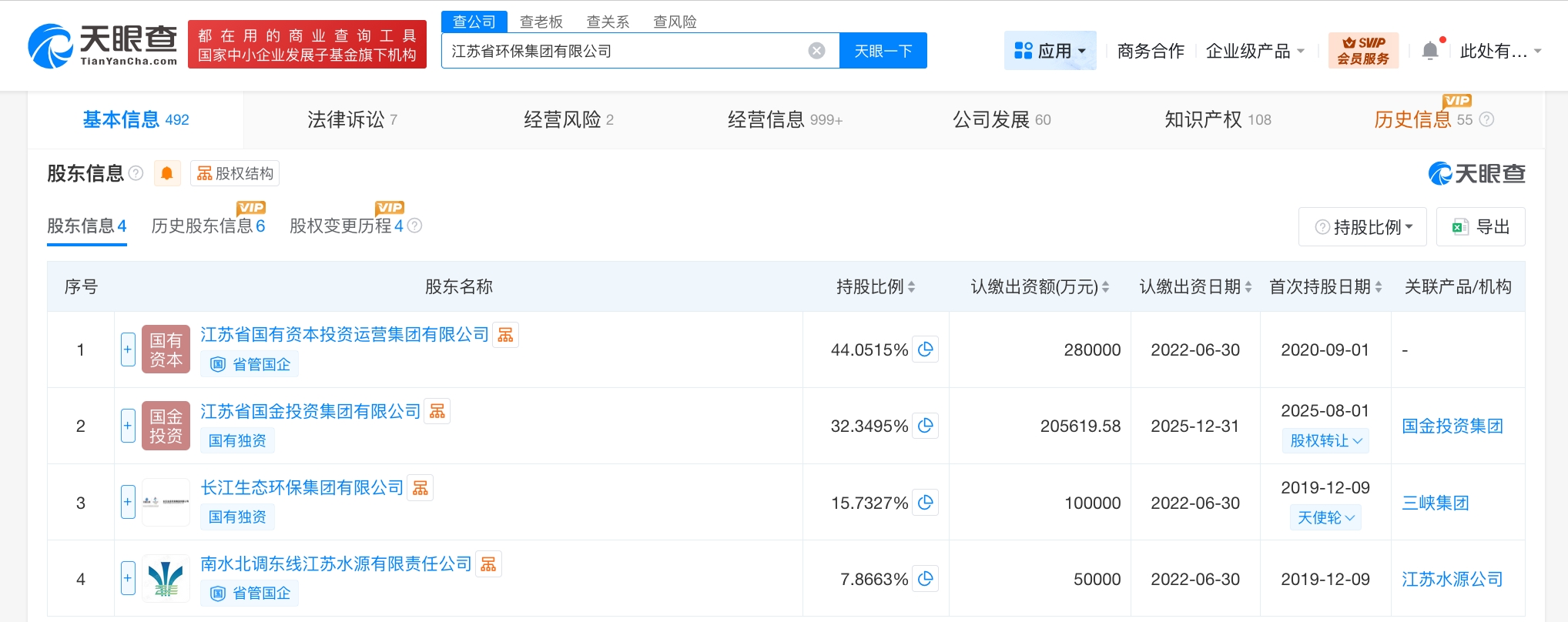Expand row 1 with the plus button
1568x622 pixels.
point(128,349)
